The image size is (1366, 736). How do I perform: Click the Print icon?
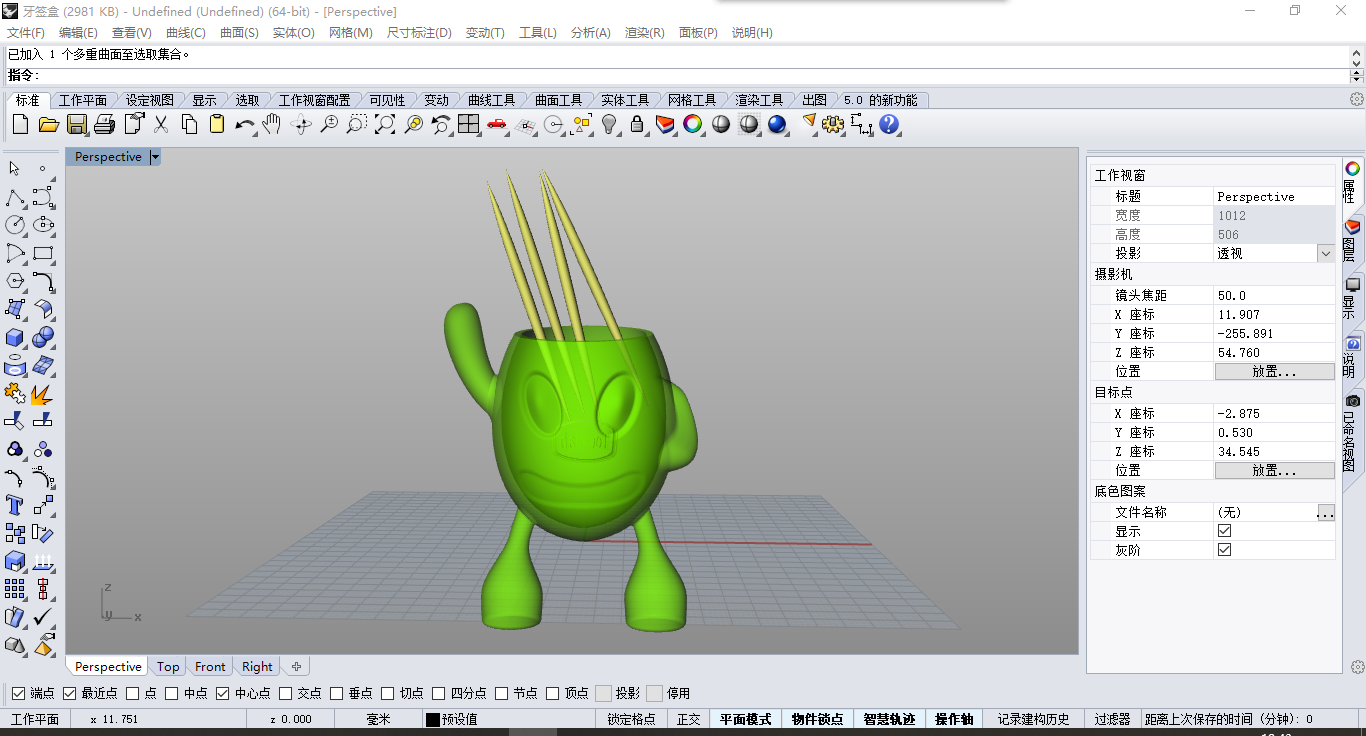pyautogui.click(x=104, y=124)
